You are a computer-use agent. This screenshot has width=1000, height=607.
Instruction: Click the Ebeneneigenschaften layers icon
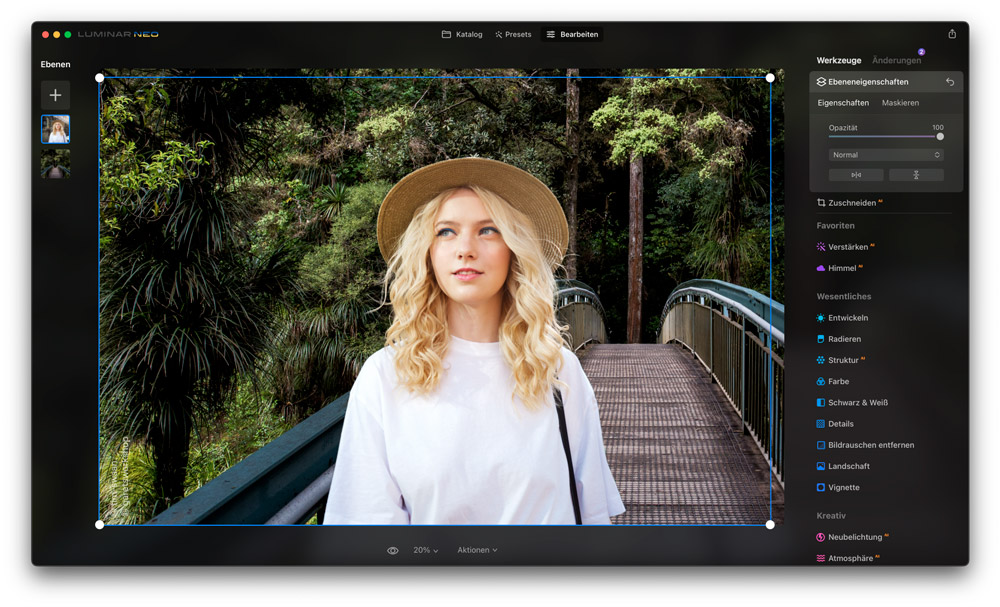(821, 82)
